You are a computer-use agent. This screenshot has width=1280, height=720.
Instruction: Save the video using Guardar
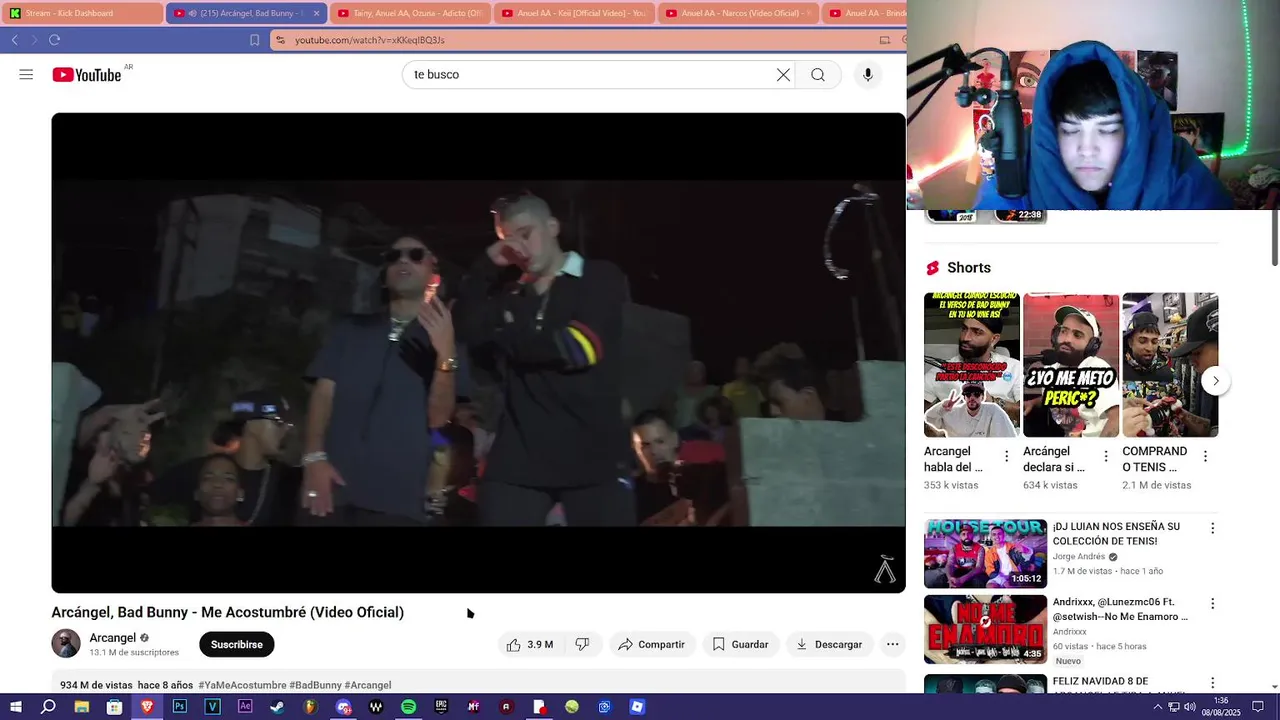click(x=740, y=645)
